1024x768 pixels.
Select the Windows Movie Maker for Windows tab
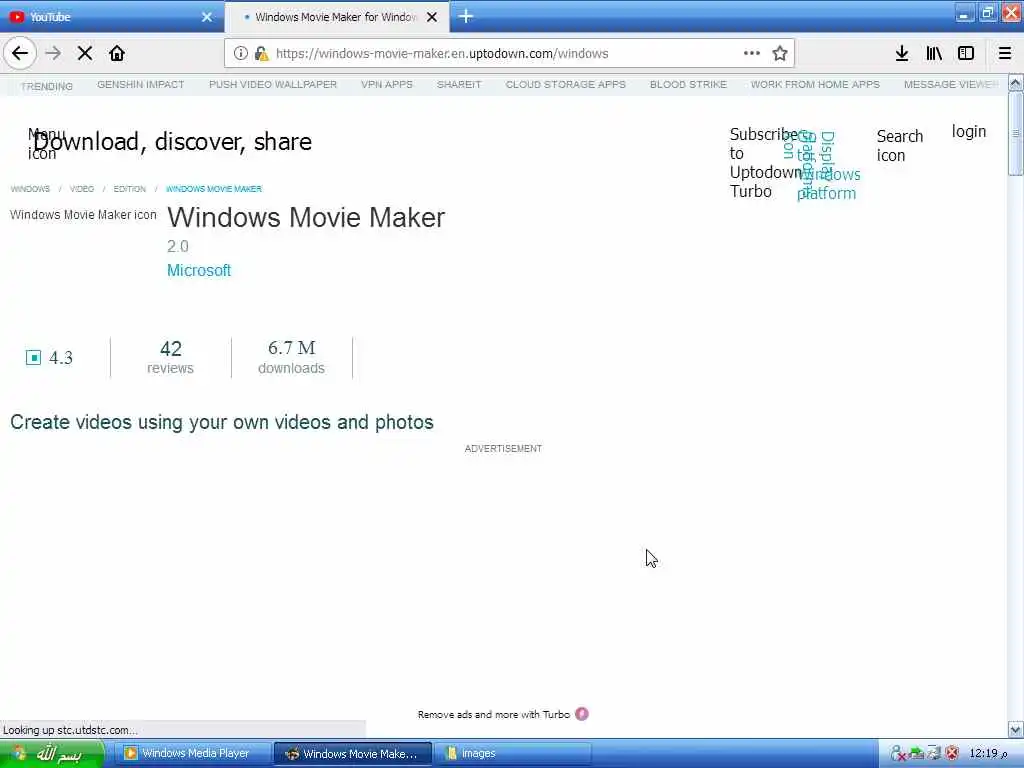(x=336, y=17)
